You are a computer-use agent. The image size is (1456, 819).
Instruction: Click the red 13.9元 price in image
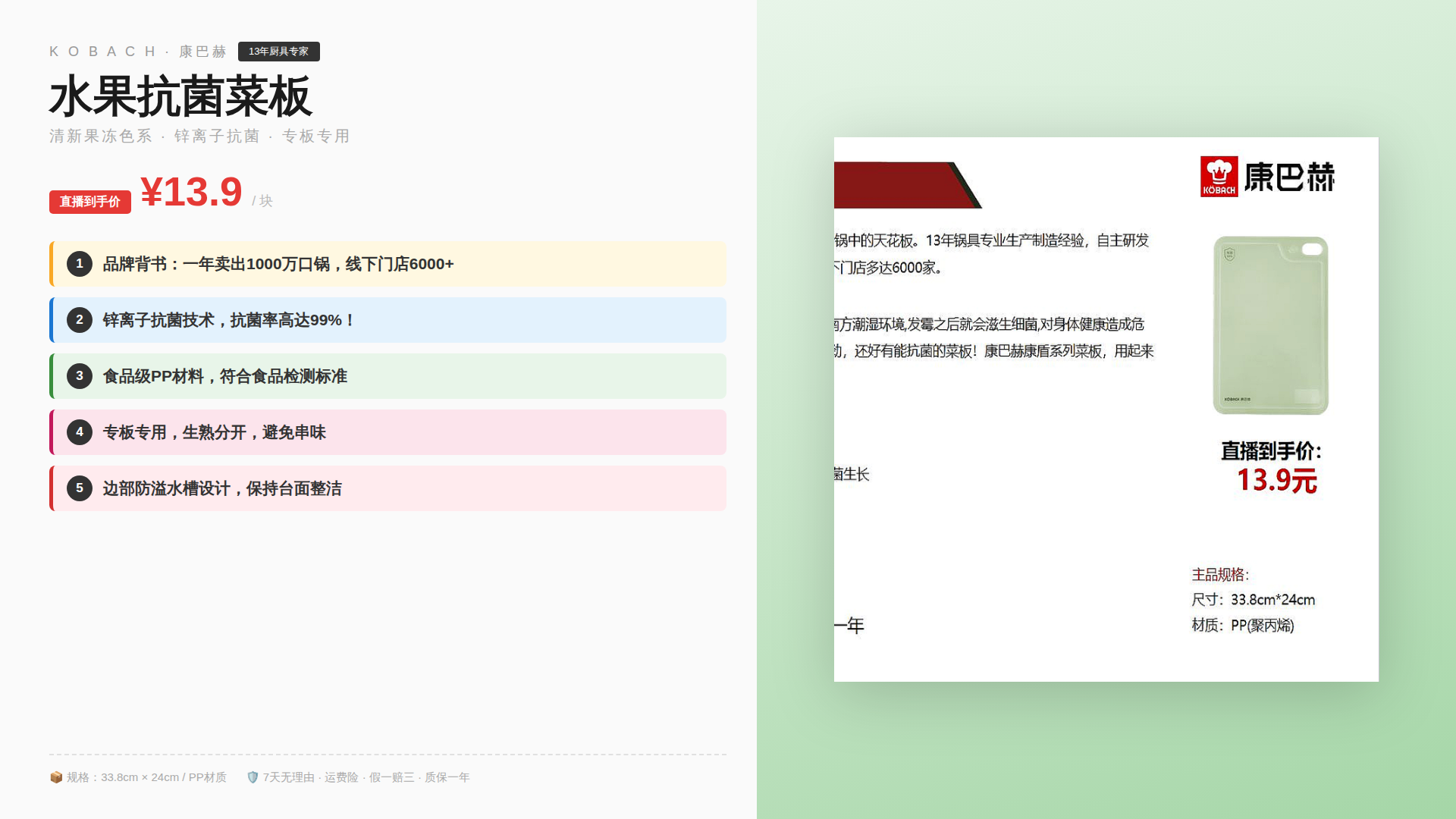[x=1277, y=481]
